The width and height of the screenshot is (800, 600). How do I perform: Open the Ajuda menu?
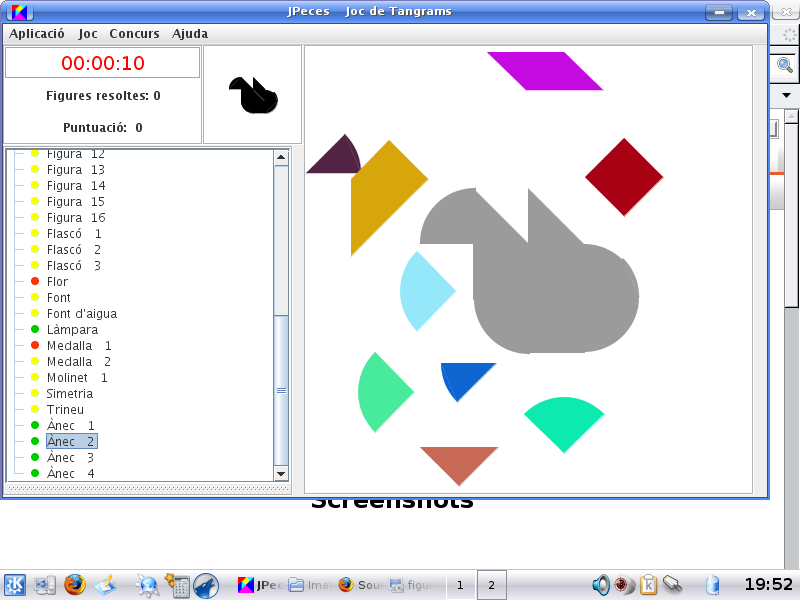point(190,33)
